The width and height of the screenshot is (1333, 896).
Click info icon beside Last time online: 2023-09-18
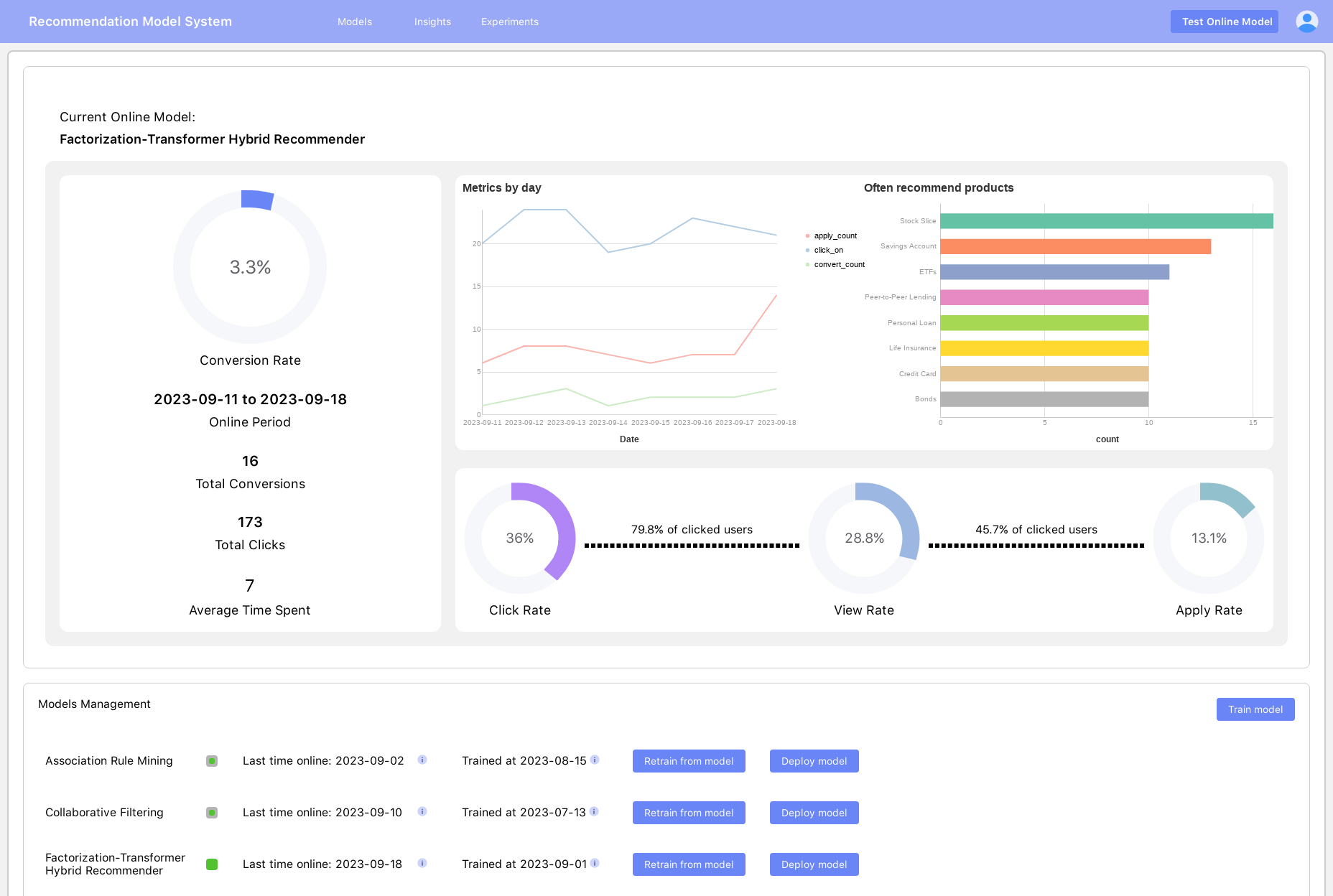point(422,863)
